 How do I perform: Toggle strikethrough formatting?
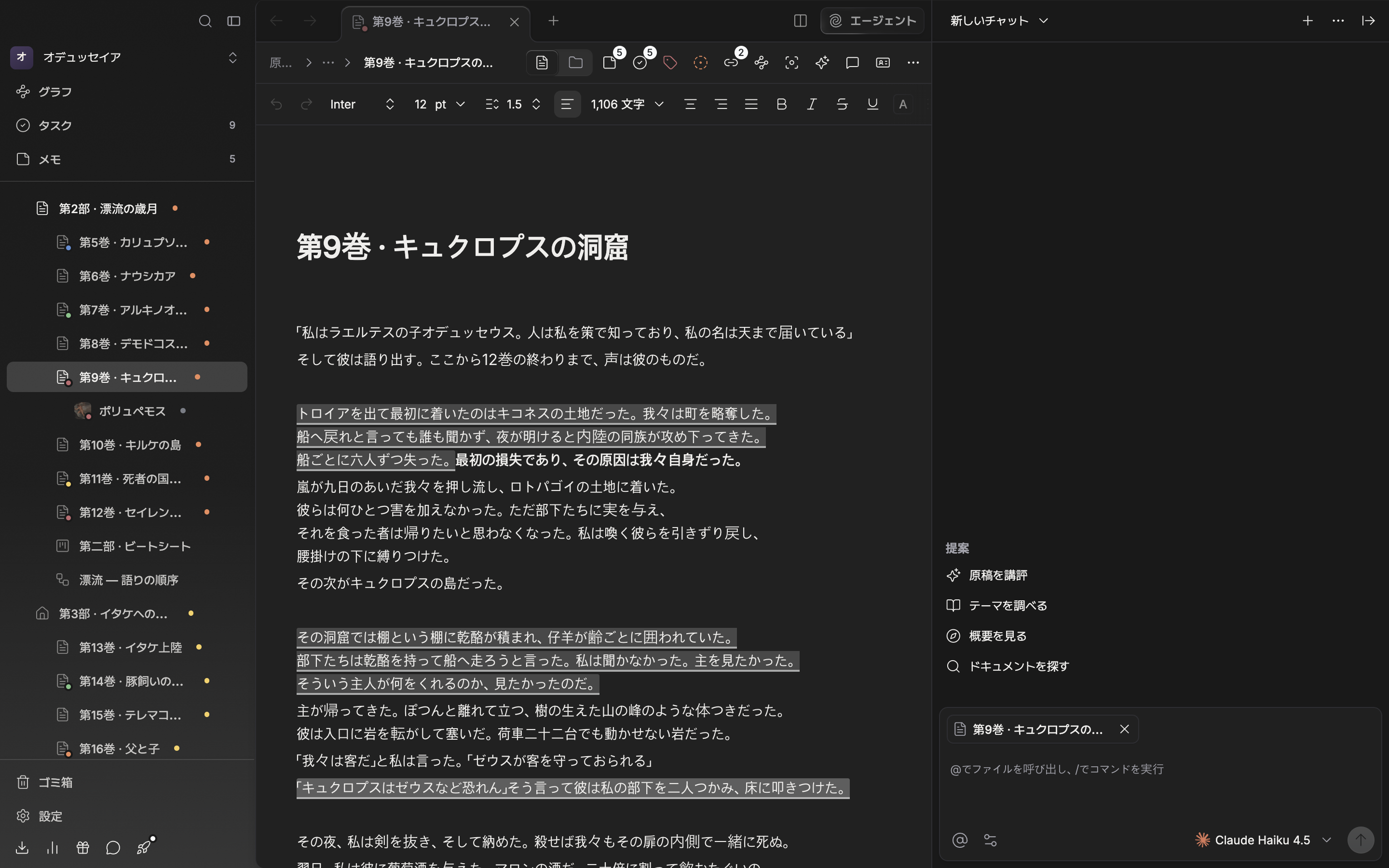pos(842,104)
